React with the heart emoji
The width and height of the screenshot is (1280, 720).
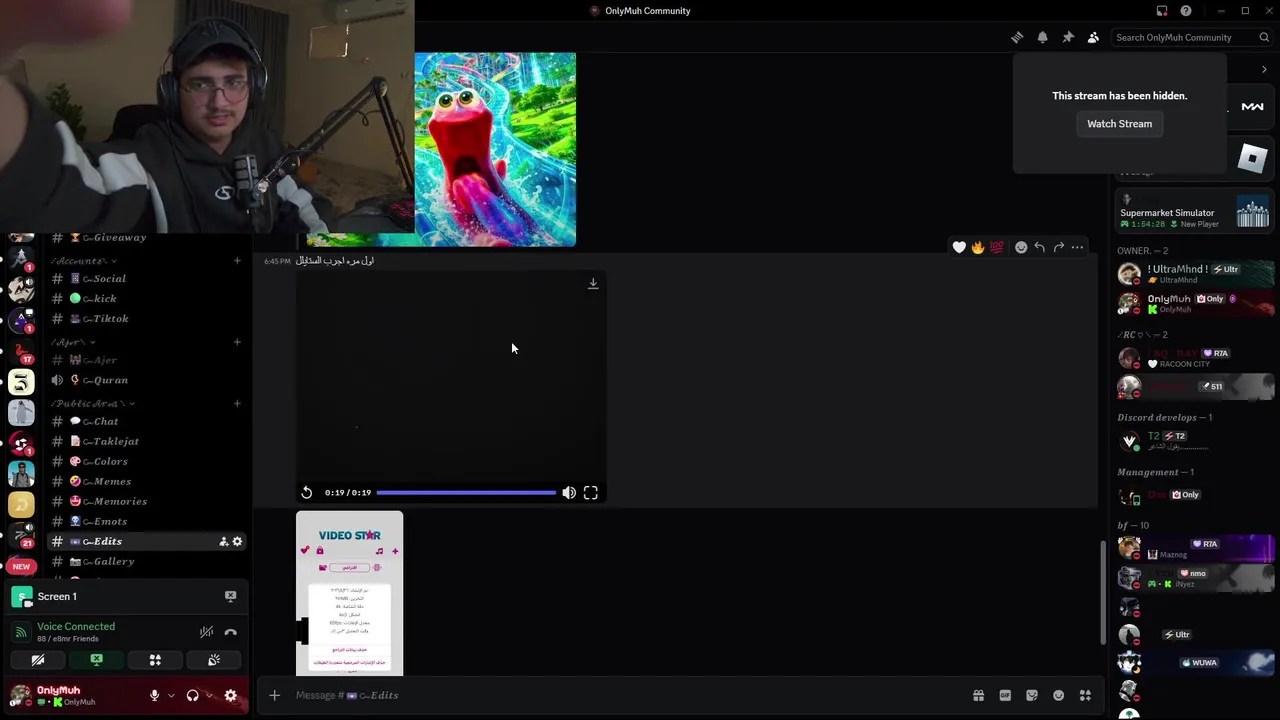click(x=959, y=247)
